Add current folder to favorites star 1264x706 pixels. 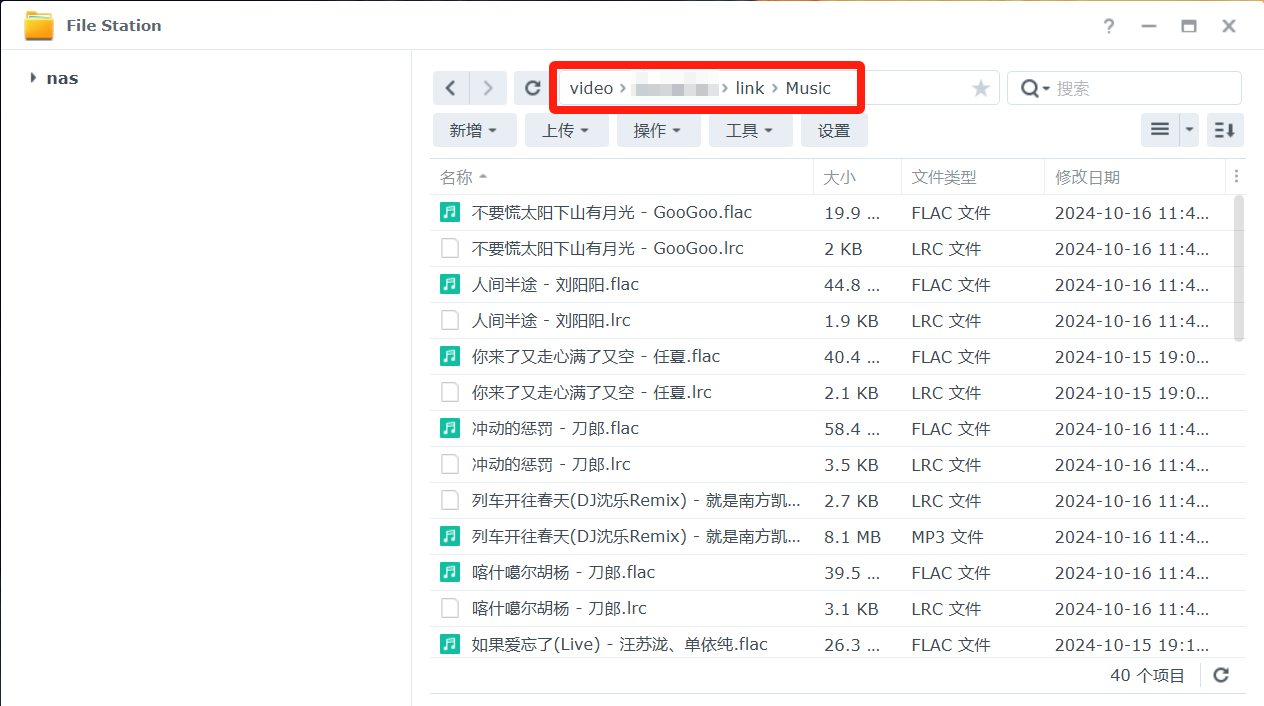(x=981, y=88)
